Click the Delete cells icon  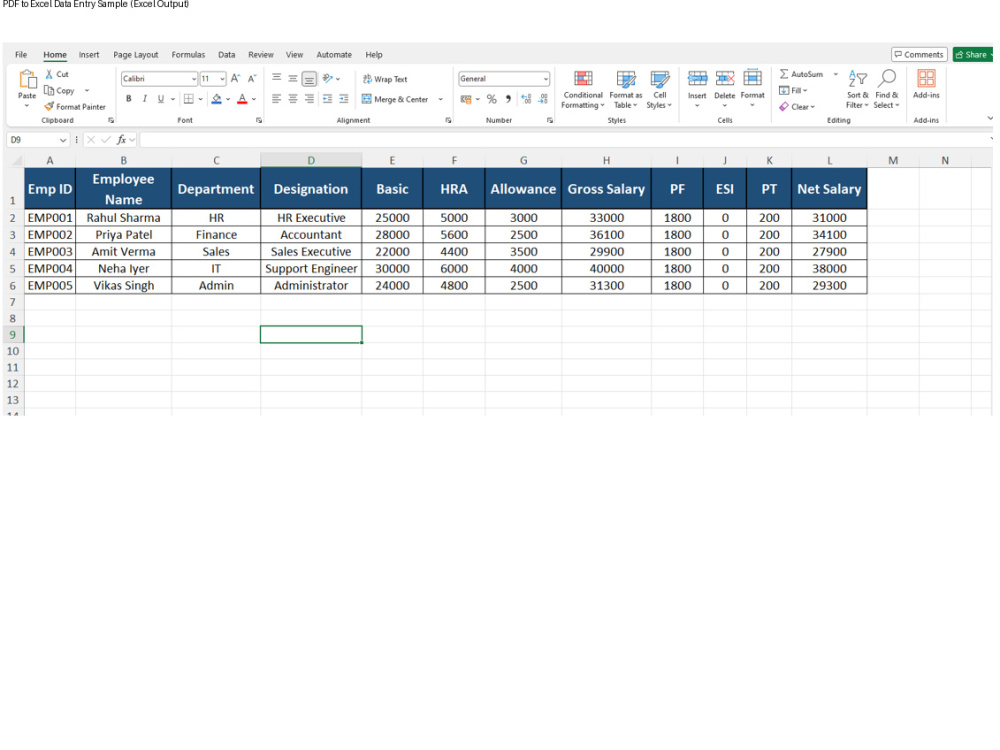(724, 78)
